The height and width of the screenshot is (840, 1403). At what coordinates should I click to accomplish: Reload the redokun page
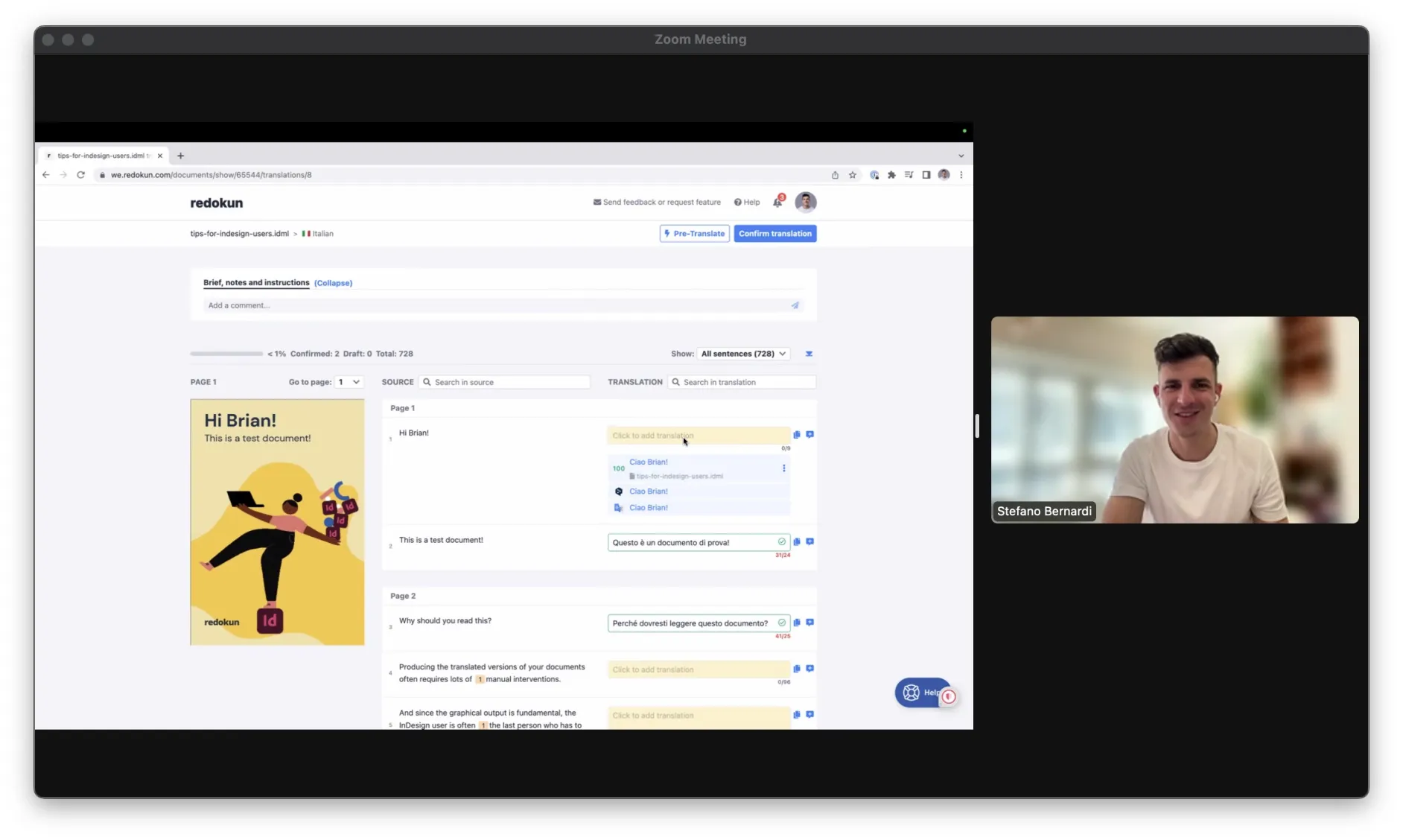pyautogui.click(x=81, y=175)
